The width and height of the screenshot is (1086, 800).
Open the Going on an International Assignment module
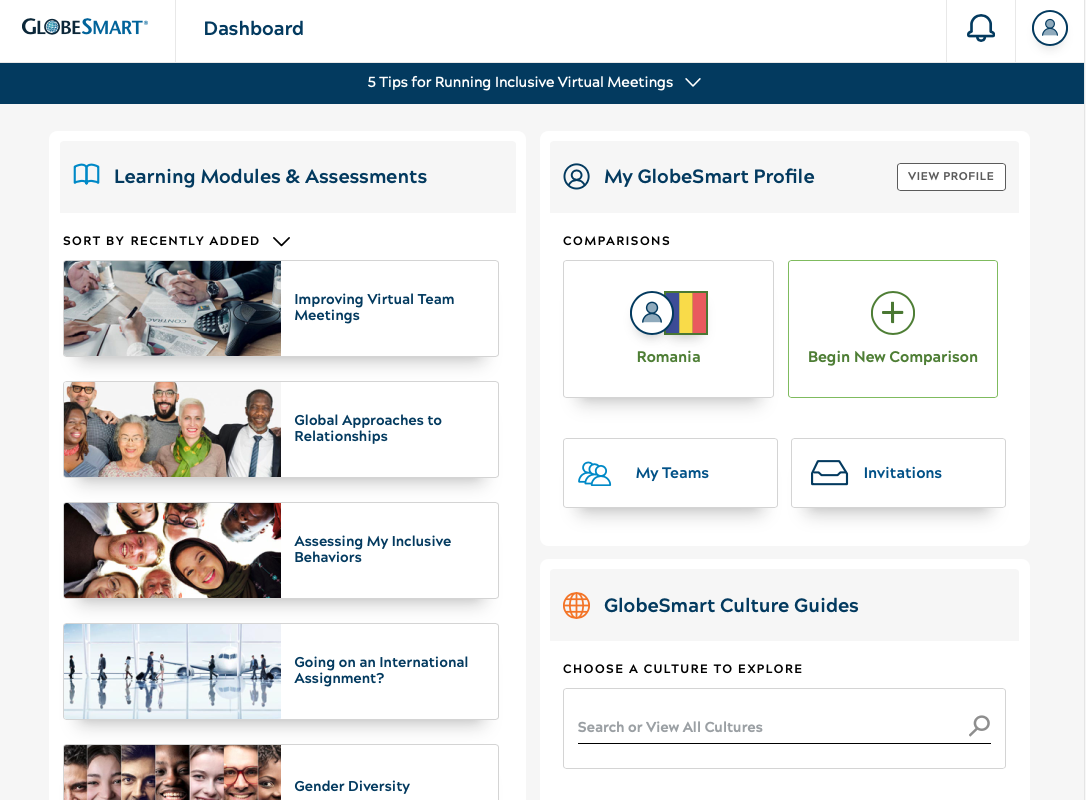[281, 671]
